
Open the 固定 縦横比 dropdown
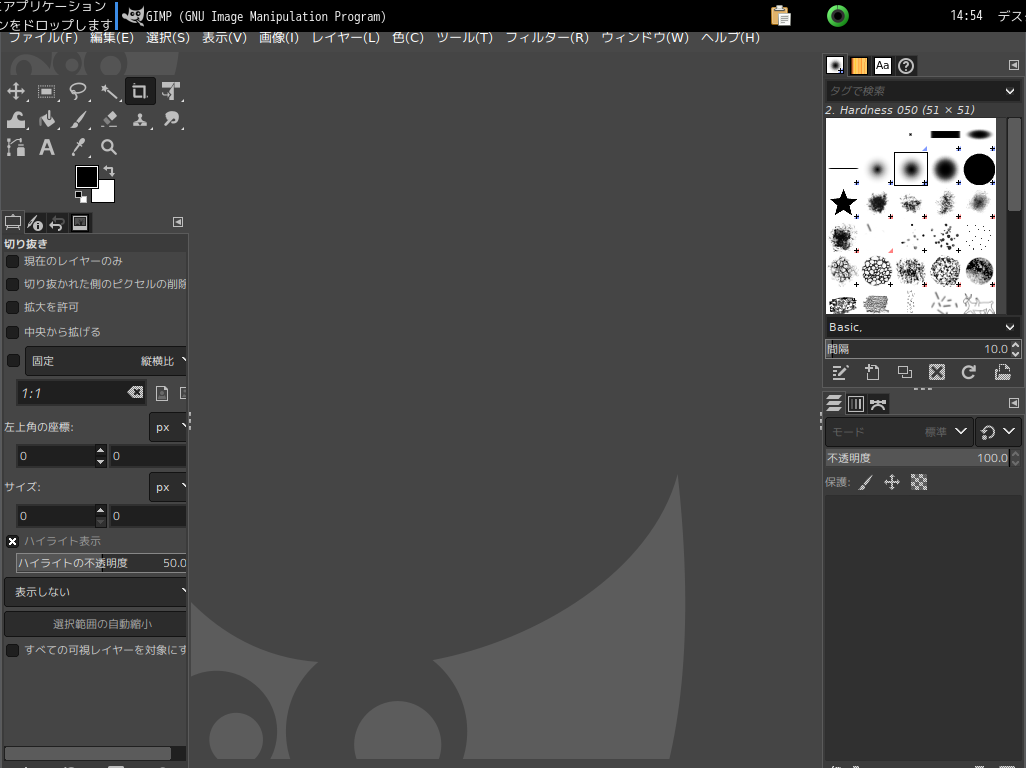[x=106, y=361]
